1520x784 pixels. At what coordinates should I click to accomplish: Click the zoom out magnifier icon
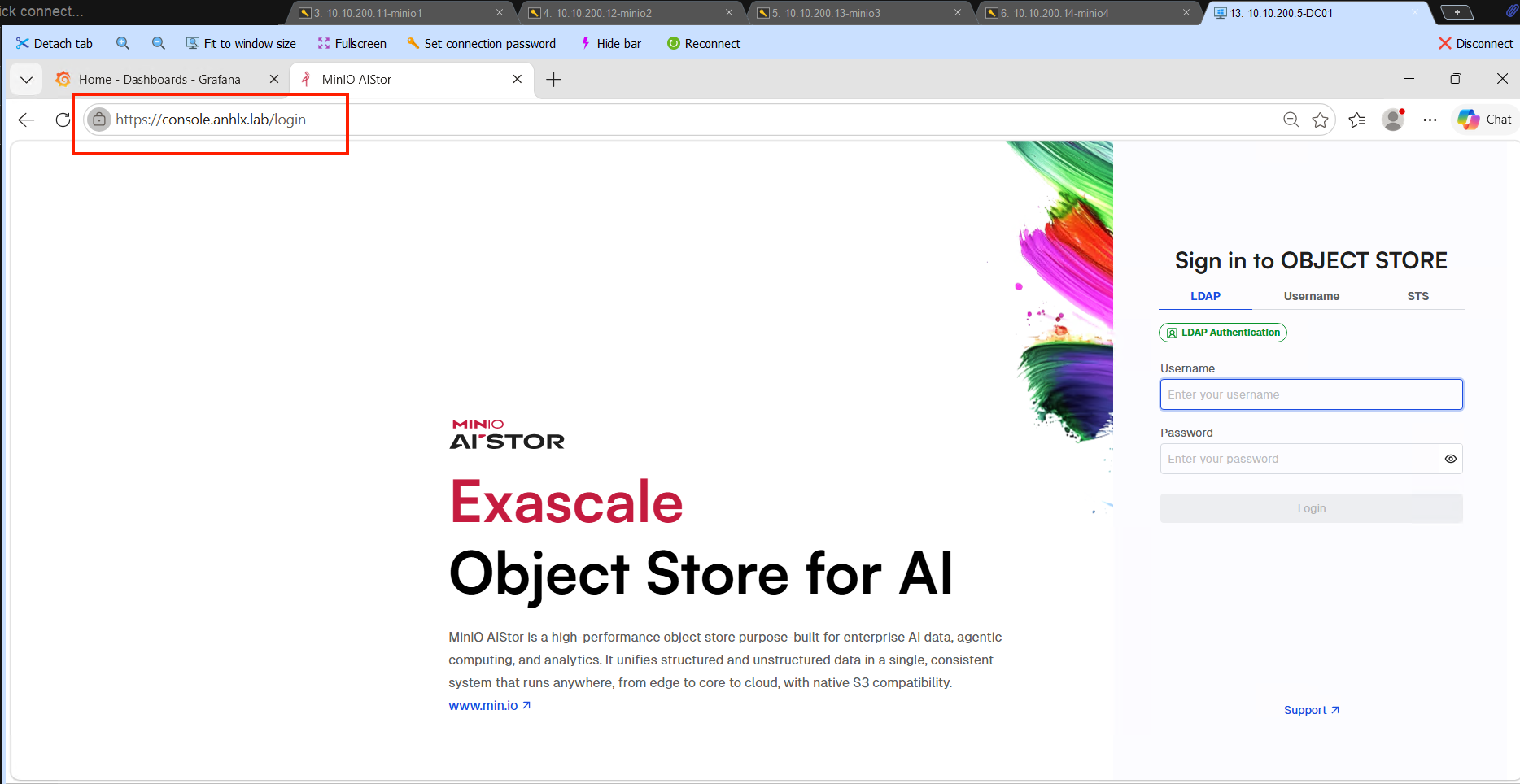(159, 44)
